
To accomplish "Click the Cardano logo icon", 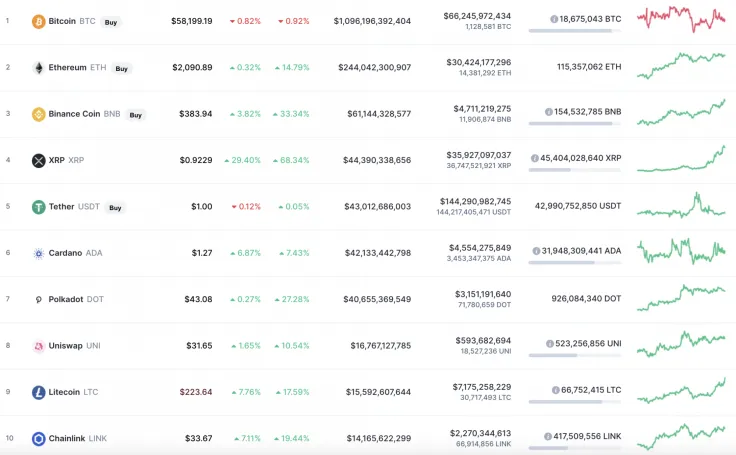I will pyautogui.click(x=39, y=253).
